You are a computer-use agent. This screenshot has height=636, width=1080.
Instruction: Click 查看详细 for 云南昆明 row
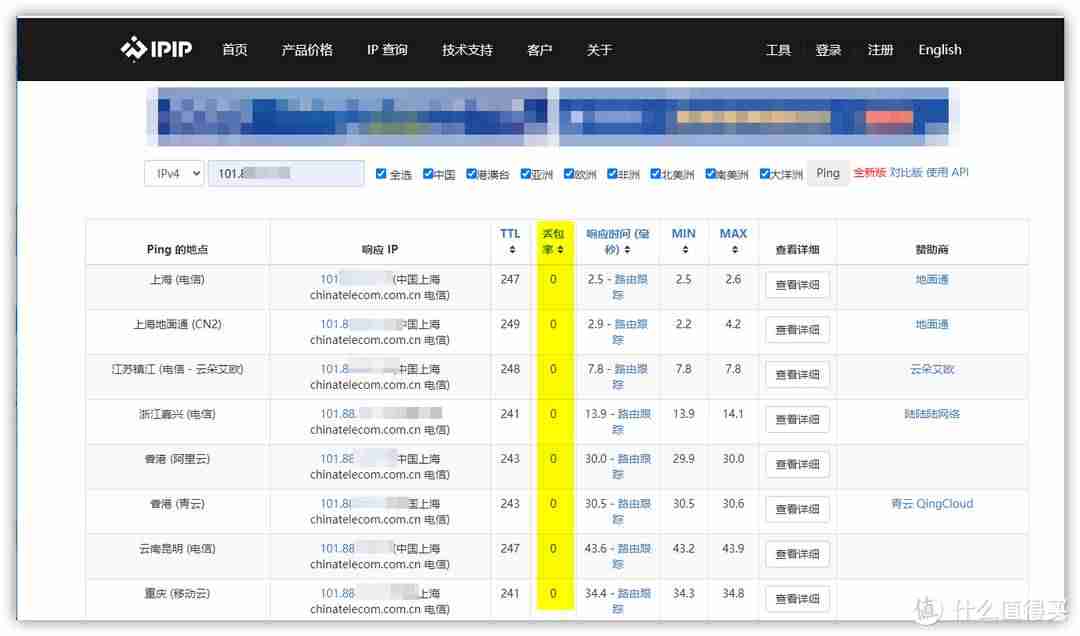click(798, 554)
